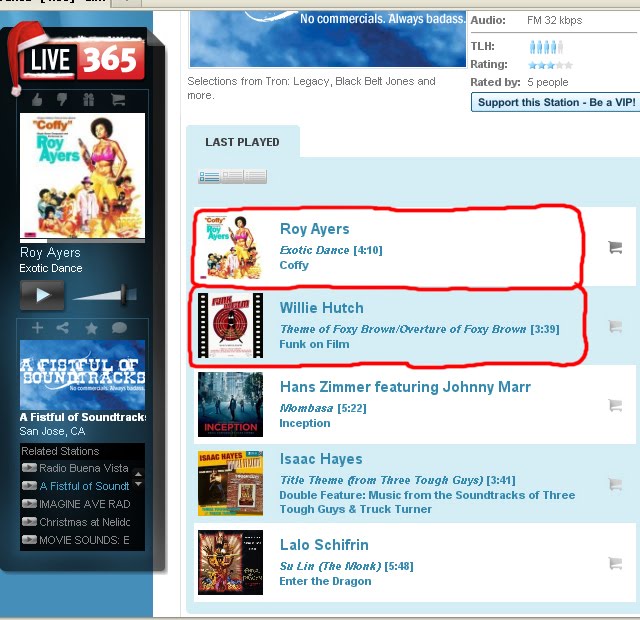This screenshot has width=640, height=620.
Task: Open Enter the Dragon album link
Action: [325, 581]
